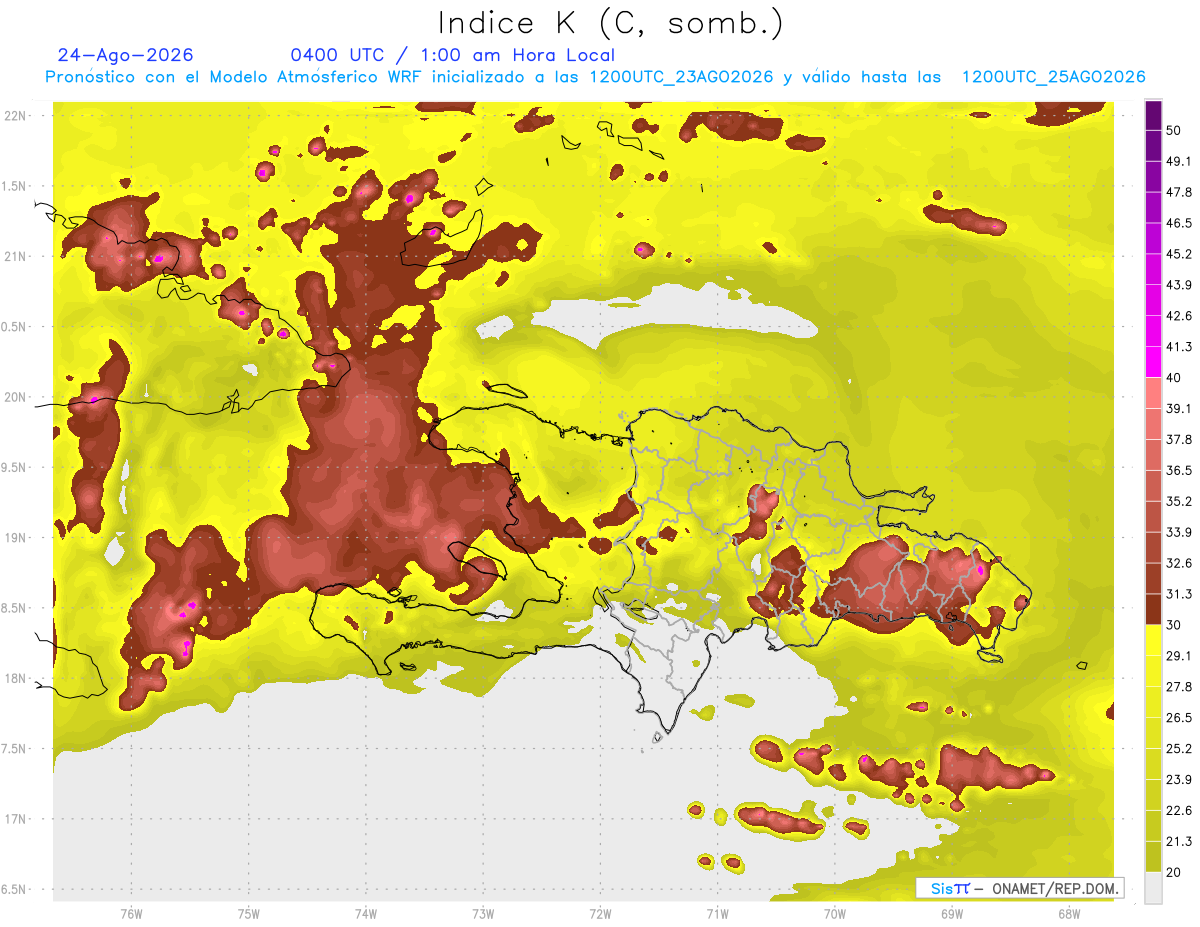The height and width of the screenshot is (927, 1200).
Task: Click colorbar label "22.6"
Action: [1178, 810]
